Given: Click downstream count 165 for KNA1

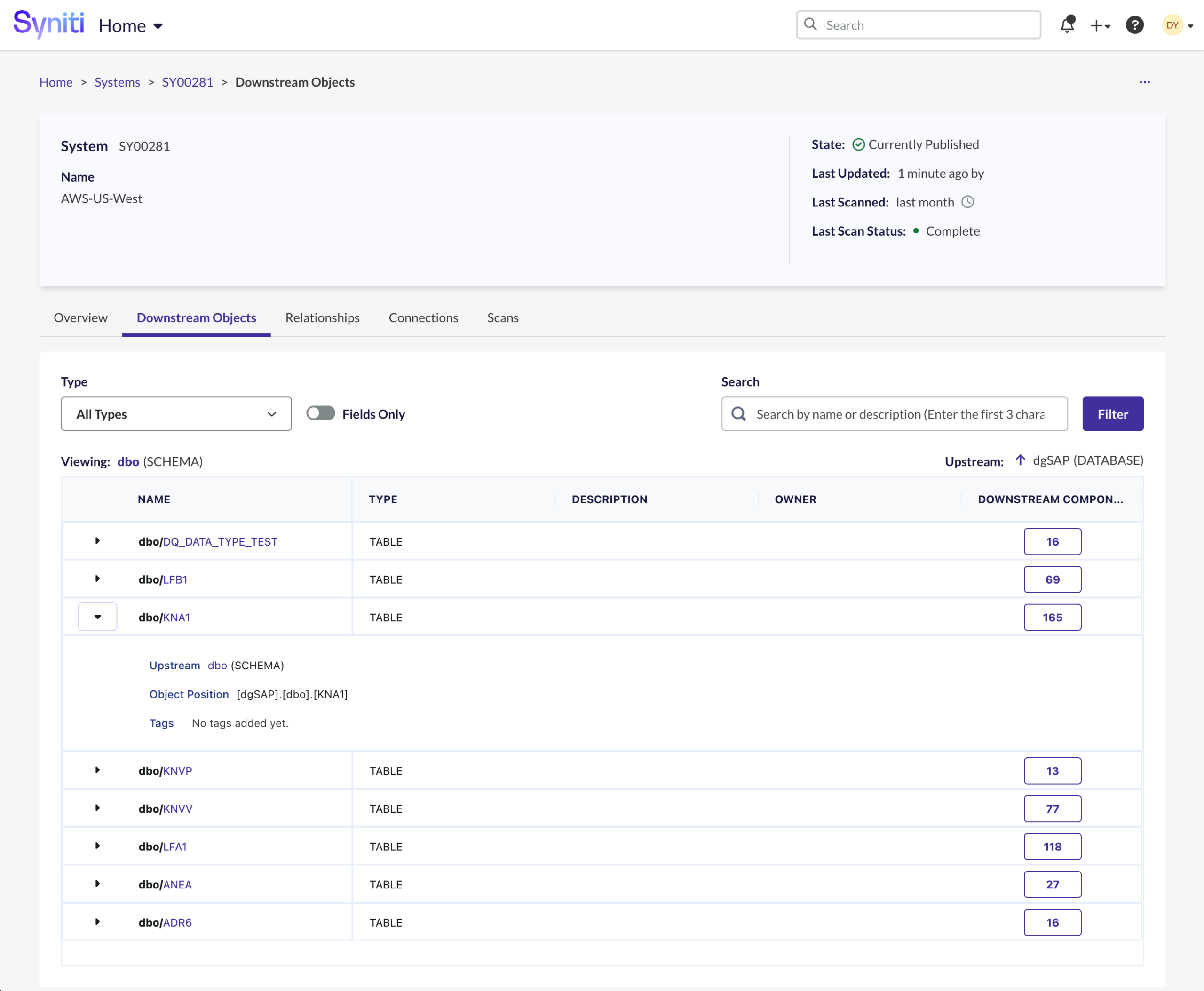Looking at the screenshot, I should [x=1052, y=617].
